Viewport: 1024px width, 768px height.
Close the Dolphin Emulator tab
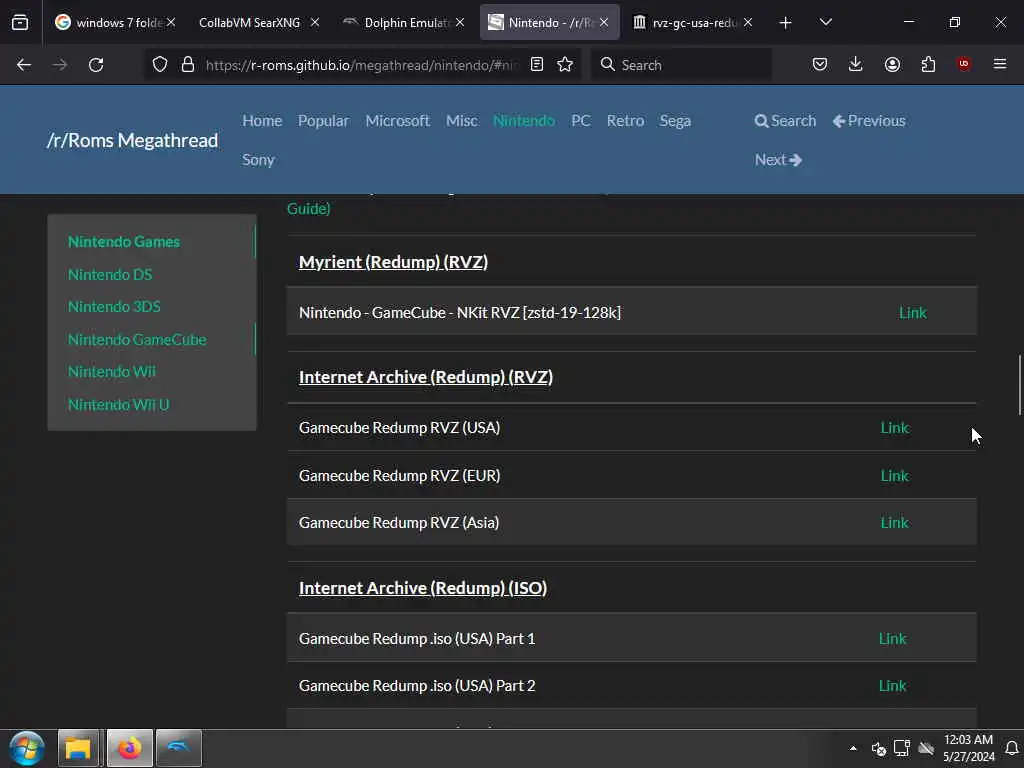460,22
